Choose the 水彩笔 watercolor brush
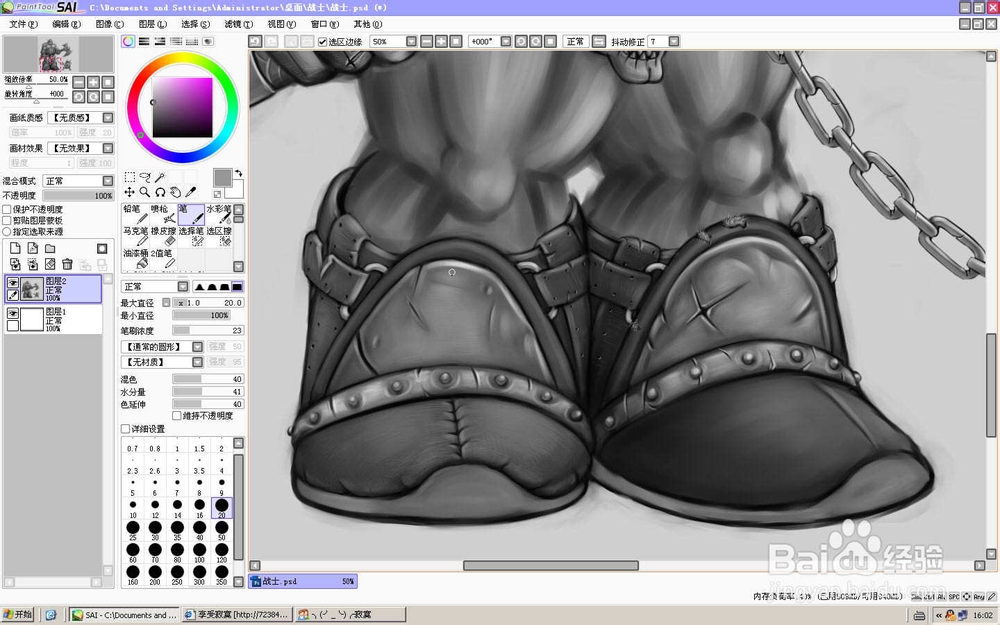This screenshot has width=1000, height=625. (x=219, y=214)
